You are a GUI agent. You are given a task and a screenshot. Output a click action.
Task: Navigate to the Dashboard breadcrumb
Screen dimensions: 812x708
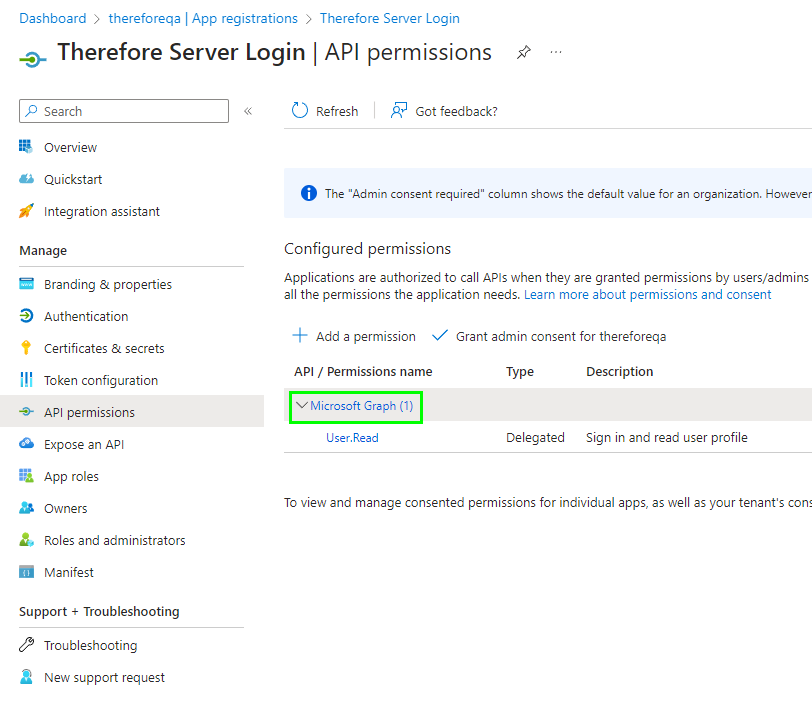(x=53, y=18)
